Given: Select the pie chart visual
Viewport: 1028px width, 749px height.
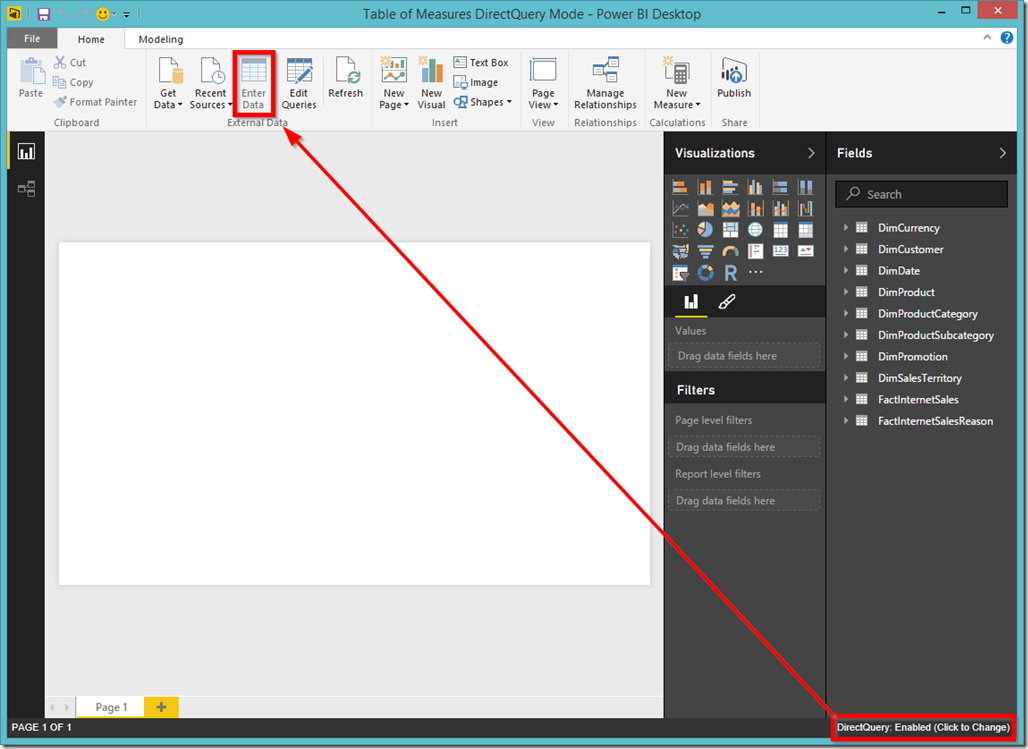Looking at the screenshot, I should coord(705,230).
